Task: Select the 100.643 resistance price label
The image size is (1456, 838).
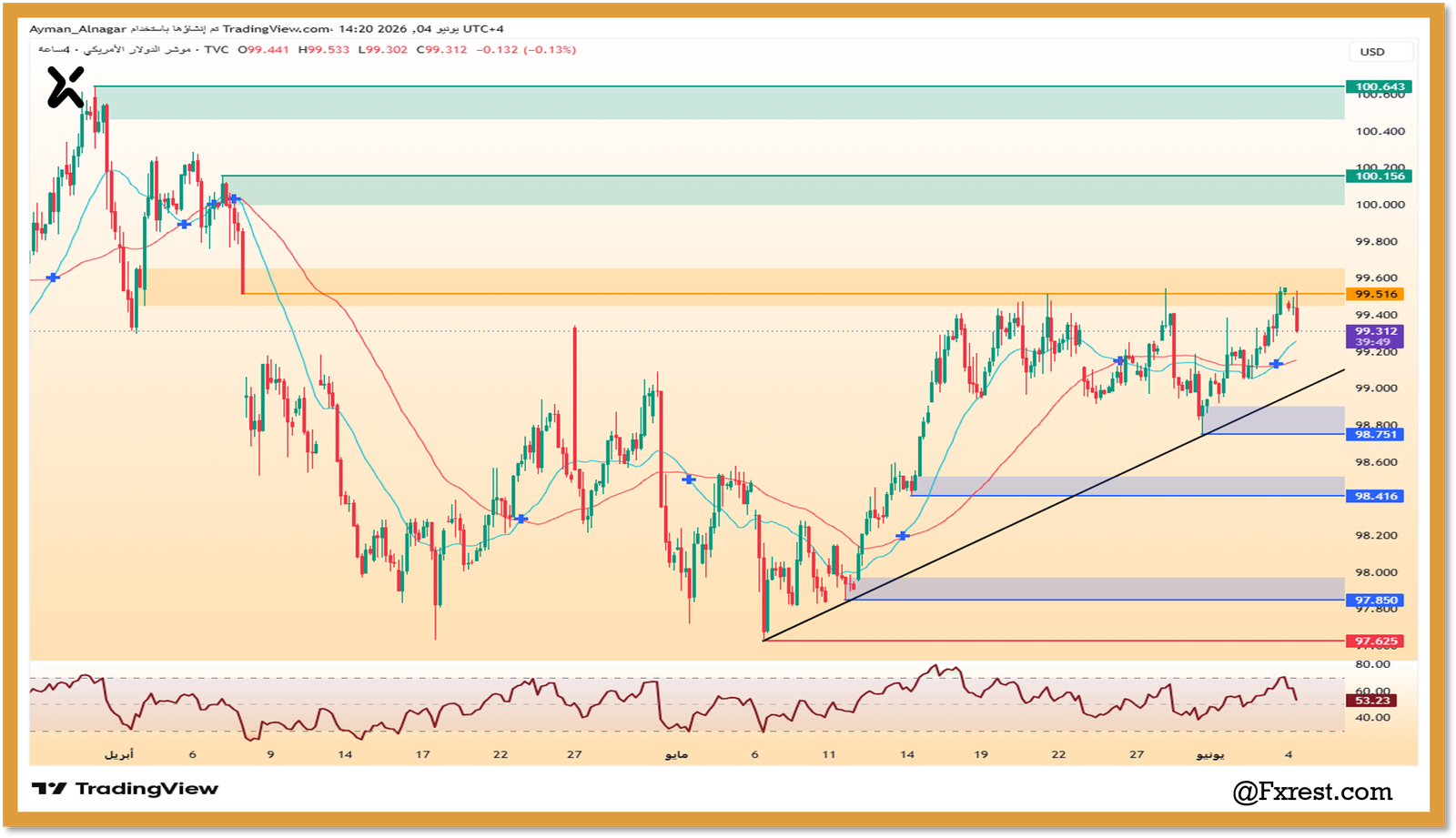Action: [x=1380, y=86]
